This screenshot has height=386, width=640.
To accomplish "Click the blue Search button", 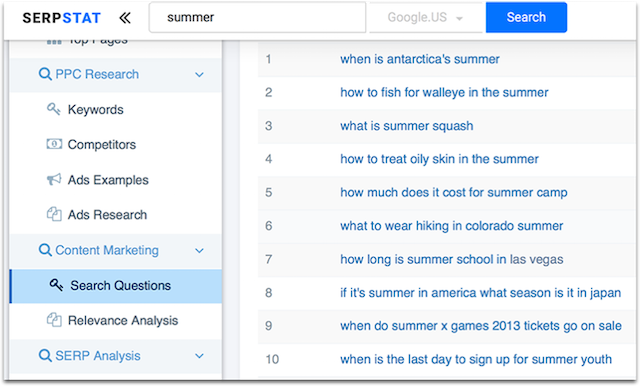I will (526, 17).
